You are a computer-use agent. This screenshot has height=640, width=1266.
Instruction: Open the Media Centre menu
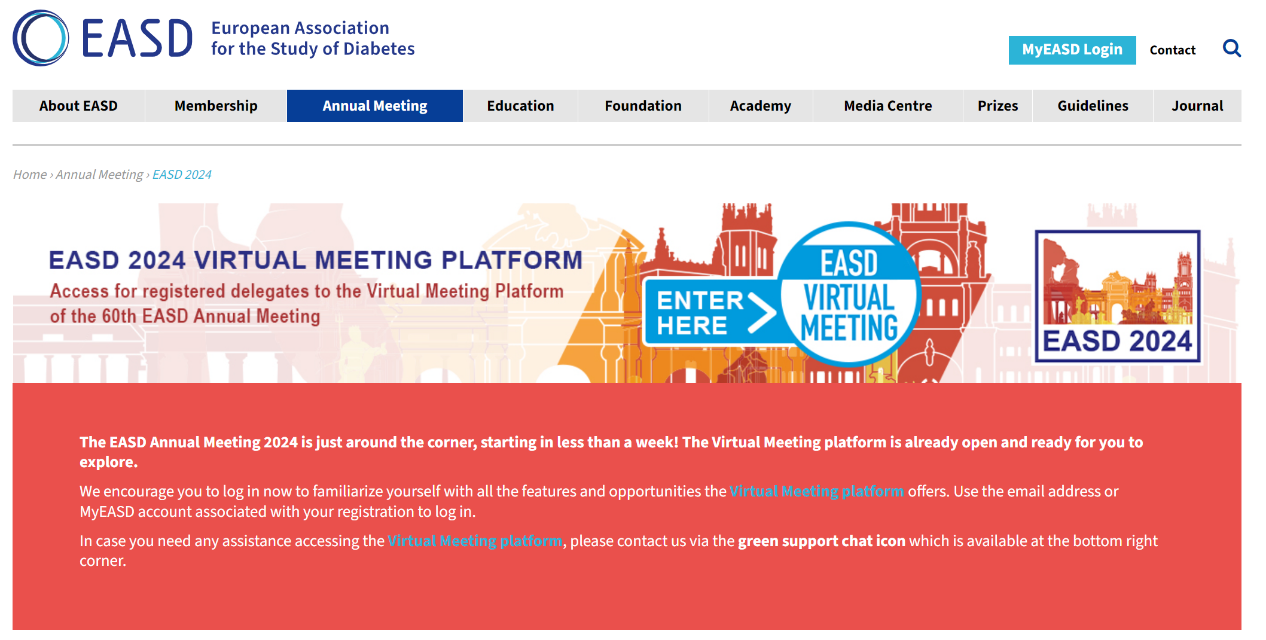click(887, 106)
